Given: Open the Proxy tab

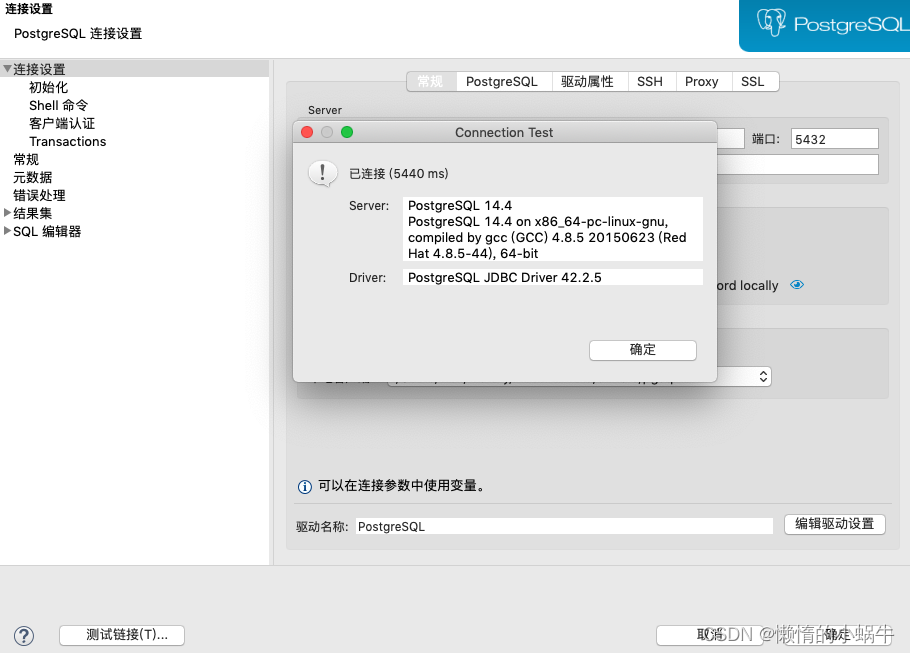Looking at the screenshot, I should click(x=702, y=82).
